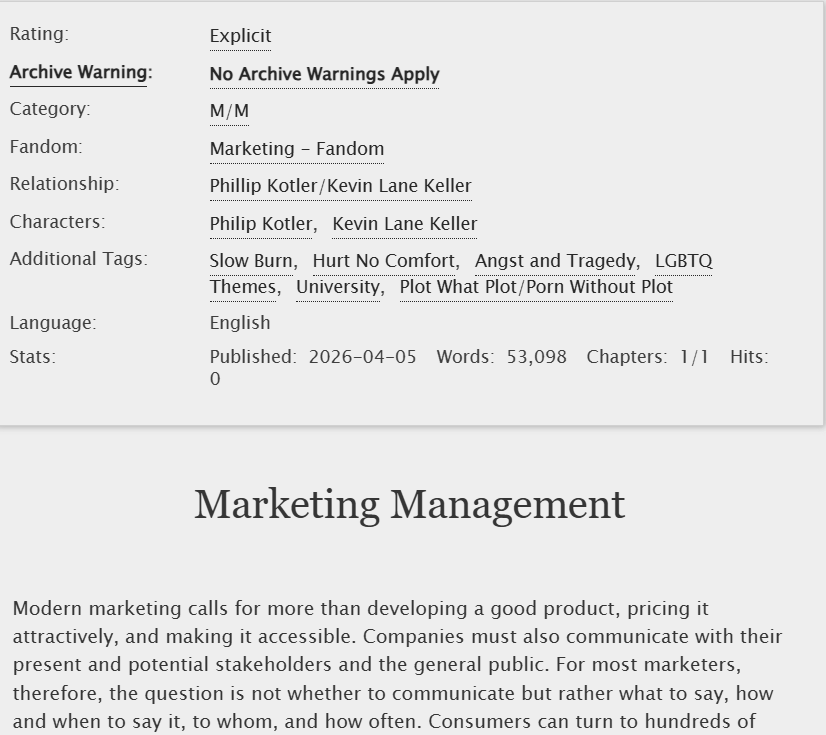Open the Kevin Lane Keller character tag

(405, 223)
